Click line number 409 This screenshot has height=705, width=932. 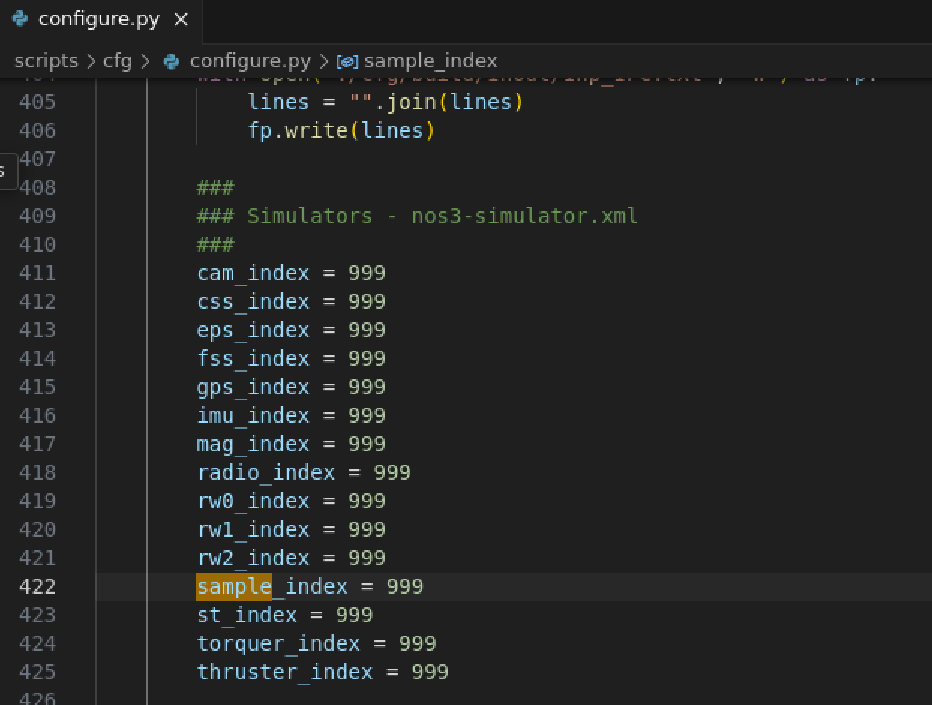(x=37, y=216)
